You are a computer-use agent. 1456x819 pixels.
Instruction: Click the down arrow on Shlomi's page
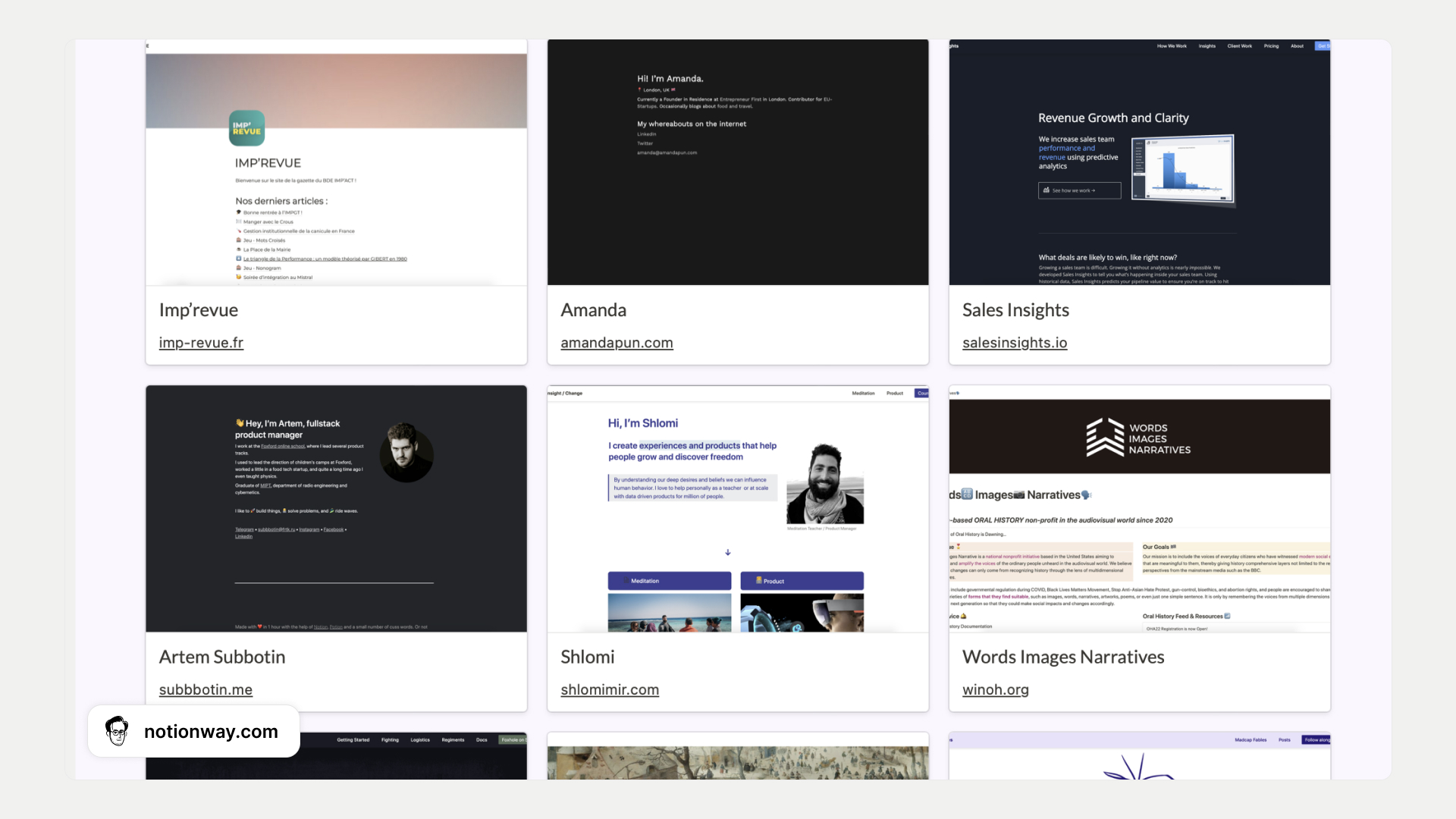coord(728,552)
